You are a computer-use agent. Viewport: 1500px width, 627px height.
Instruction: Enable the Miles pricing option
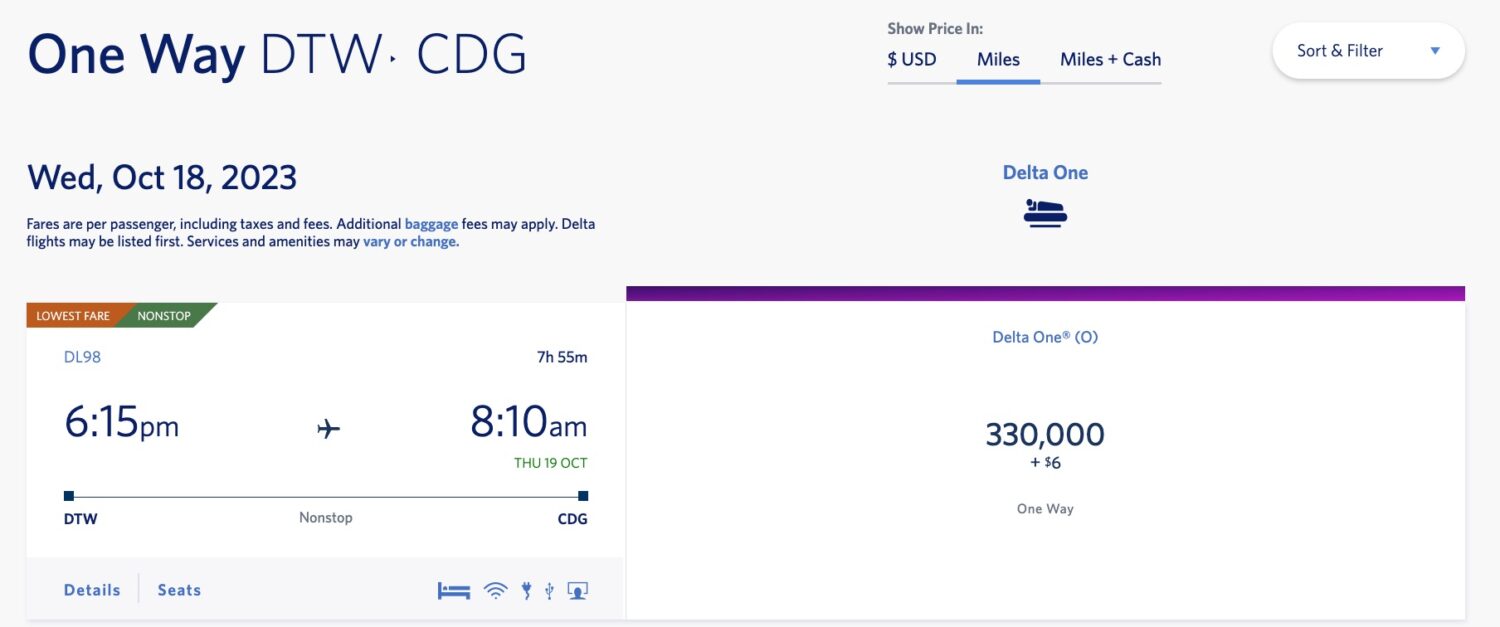click(997, 59)
